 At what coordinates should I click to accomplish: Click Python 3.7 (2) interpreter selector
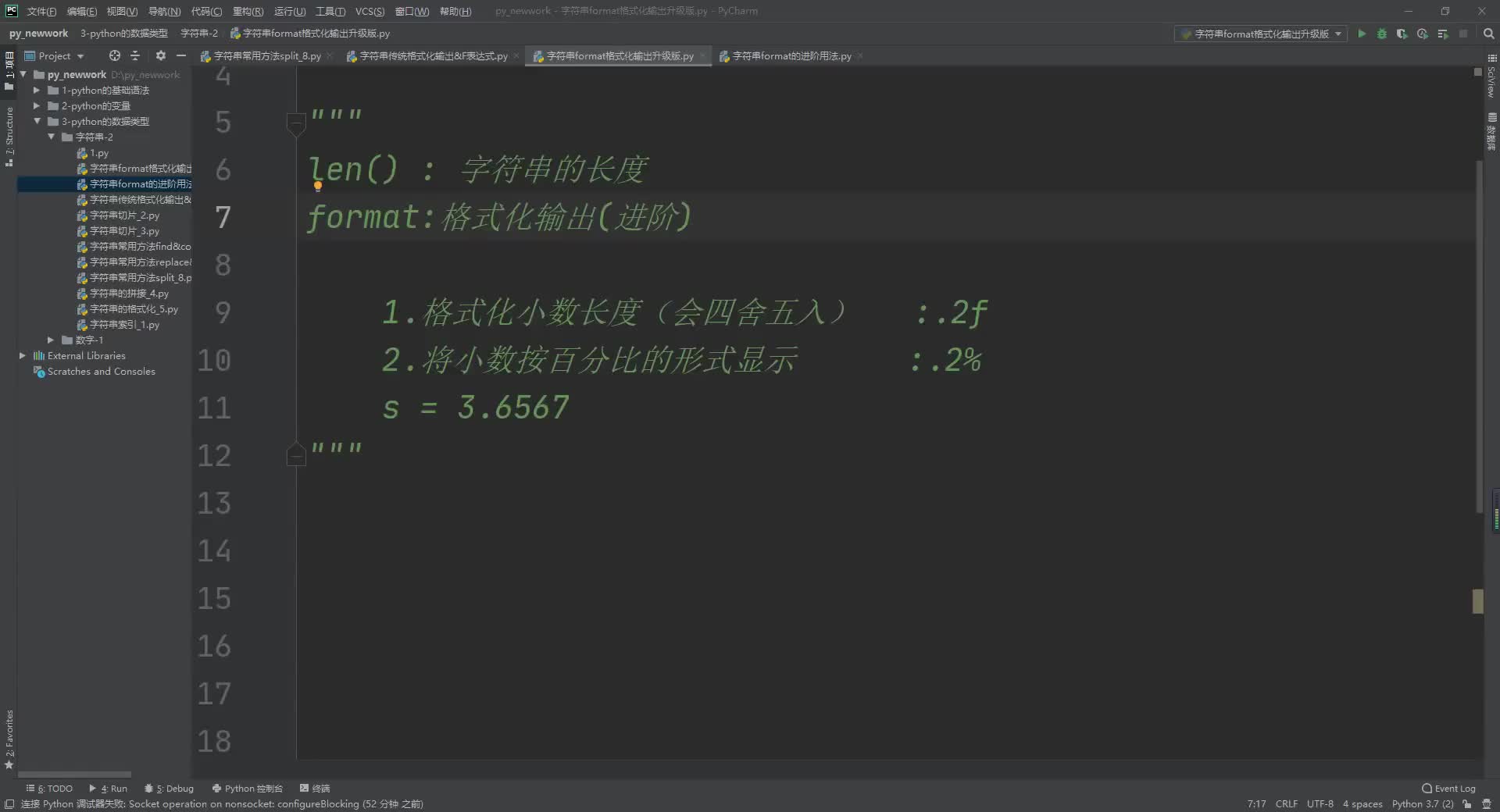point(1422,804)
